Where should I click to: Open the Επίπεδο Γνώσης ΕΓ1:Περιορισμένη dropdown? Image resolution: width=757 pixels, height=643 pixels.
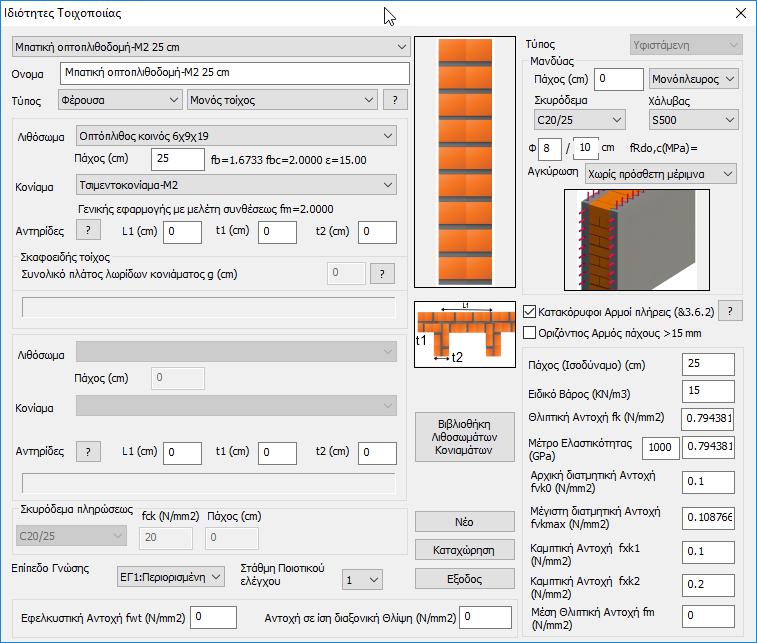point(170,577)
